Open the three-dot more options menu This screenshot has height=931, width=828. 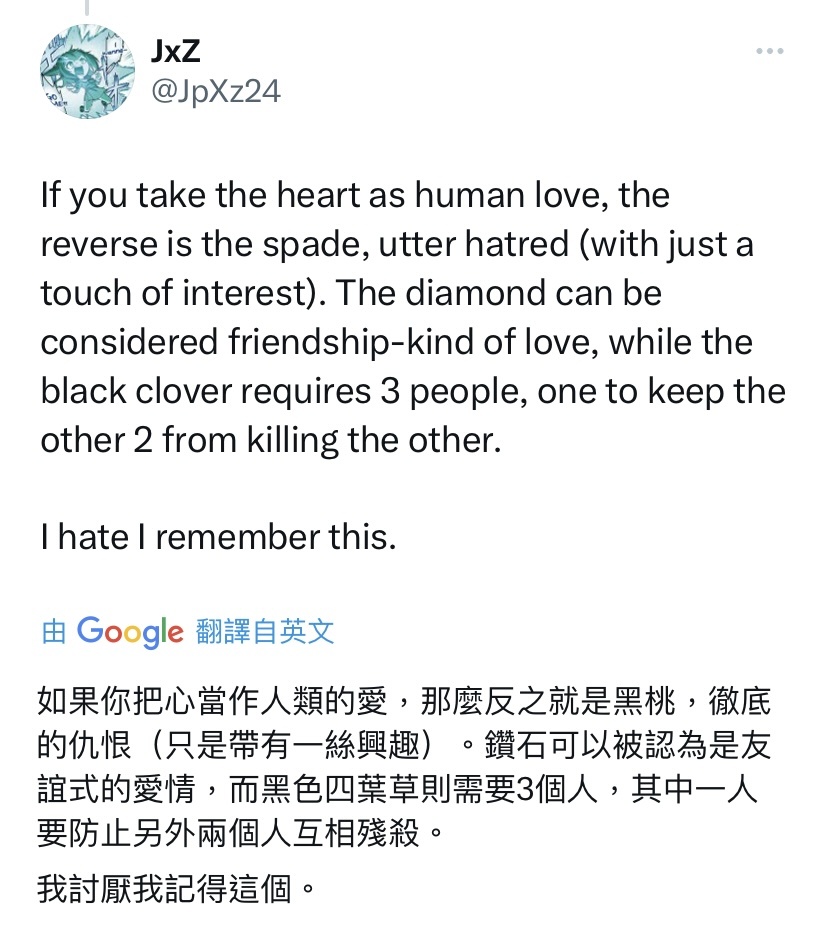(x=770, y=51)
